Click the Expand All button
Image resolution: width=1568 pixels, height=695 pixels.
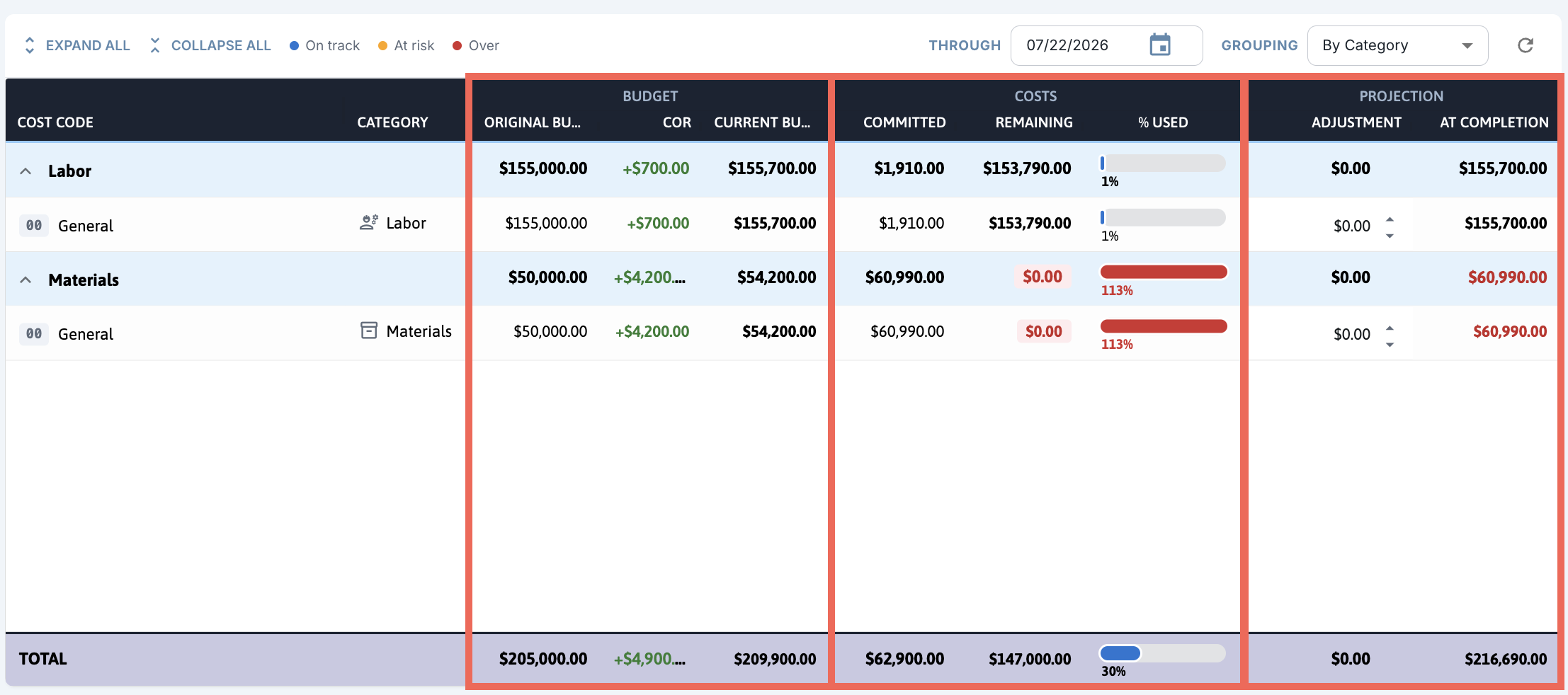tap(76, 45)
